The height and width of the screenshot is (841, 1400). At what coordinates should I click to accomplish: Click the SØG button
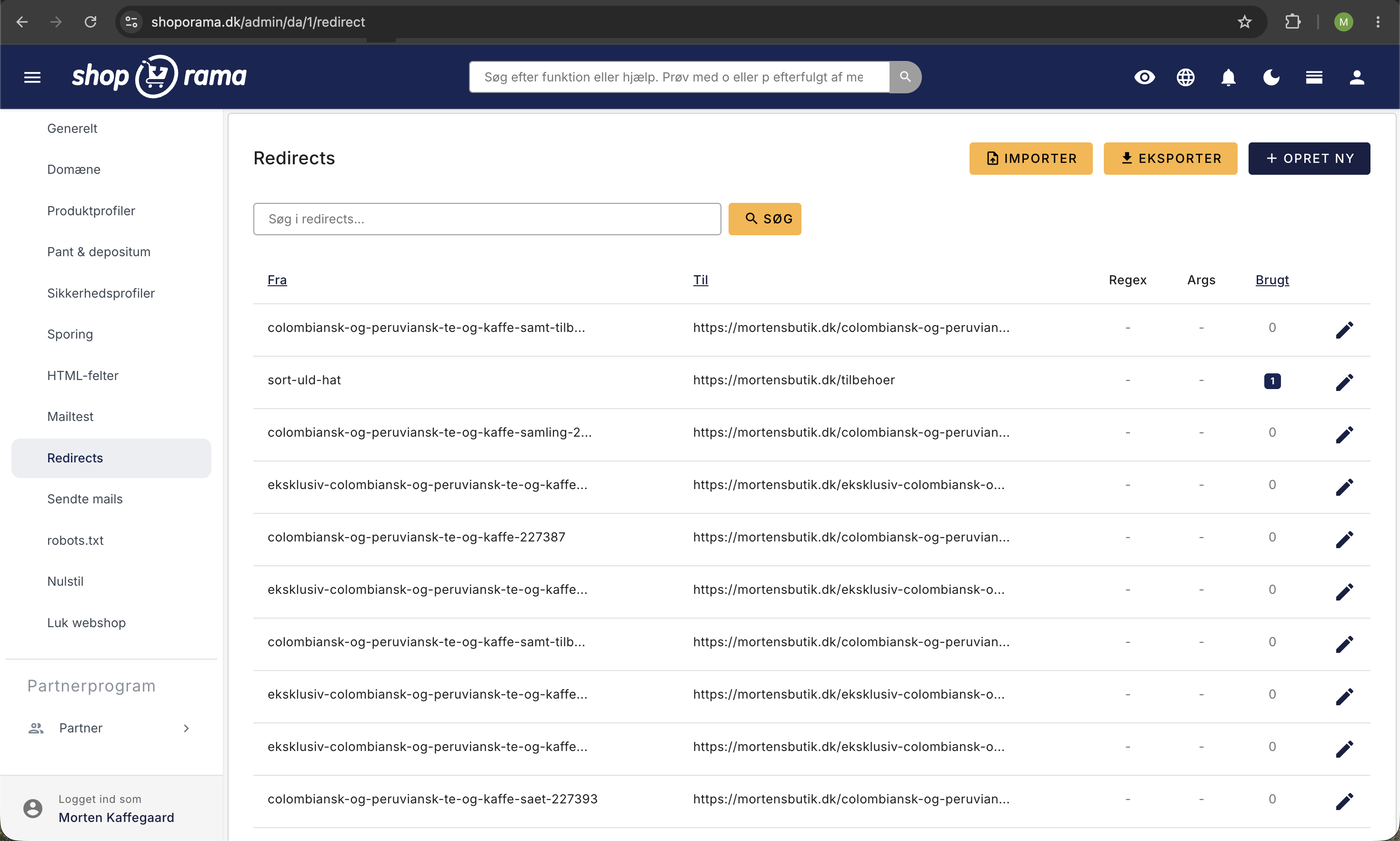tap(765, 219)
